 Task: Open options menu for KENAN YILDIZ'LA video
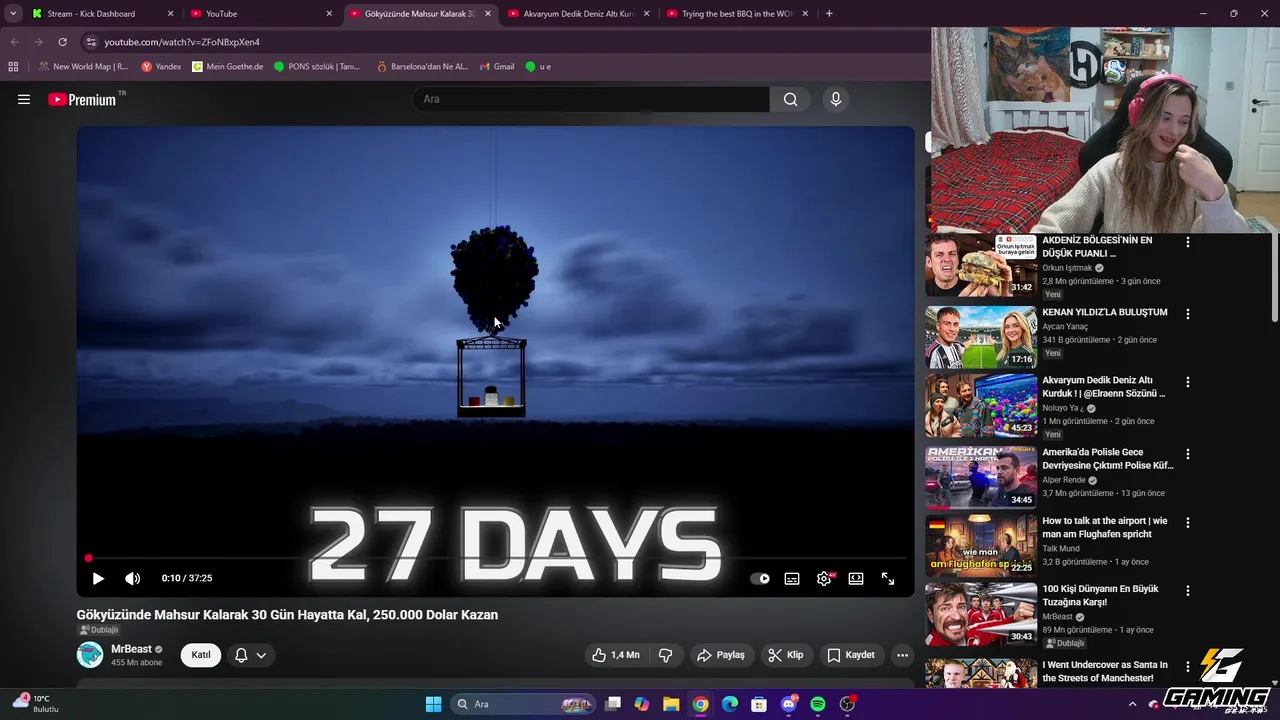[x=1188, y=314]
